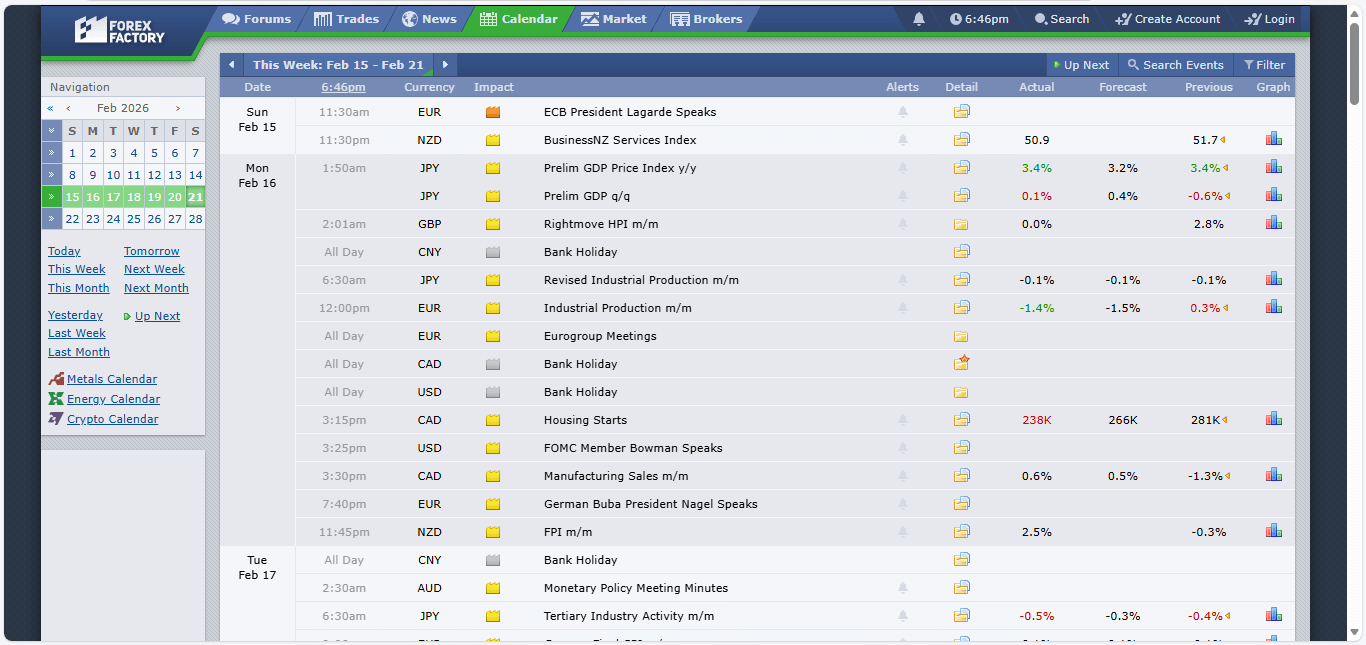Set alert bell for FPI m/m
The width and height of the screenshot is (1366, 645).
903,532
